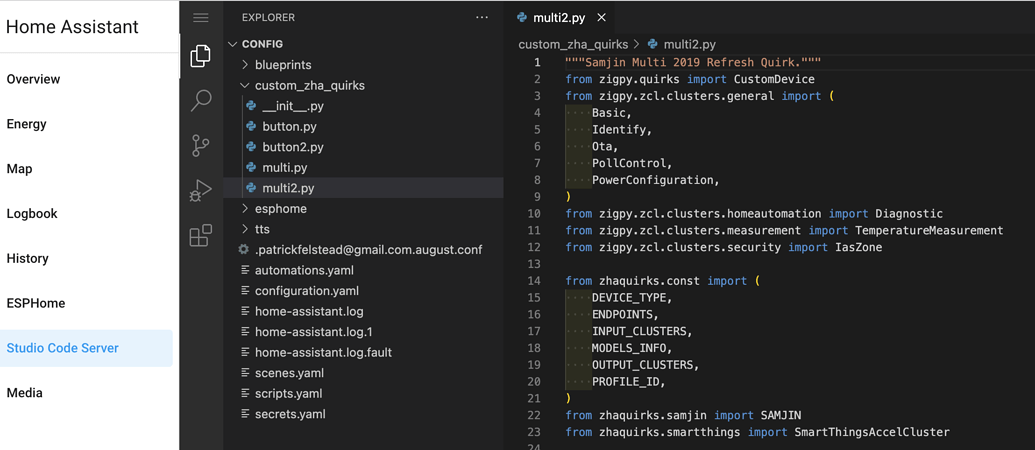1035x450 pixels.
Task: Open __init__.py in explorer
Action: coord(293,106)
